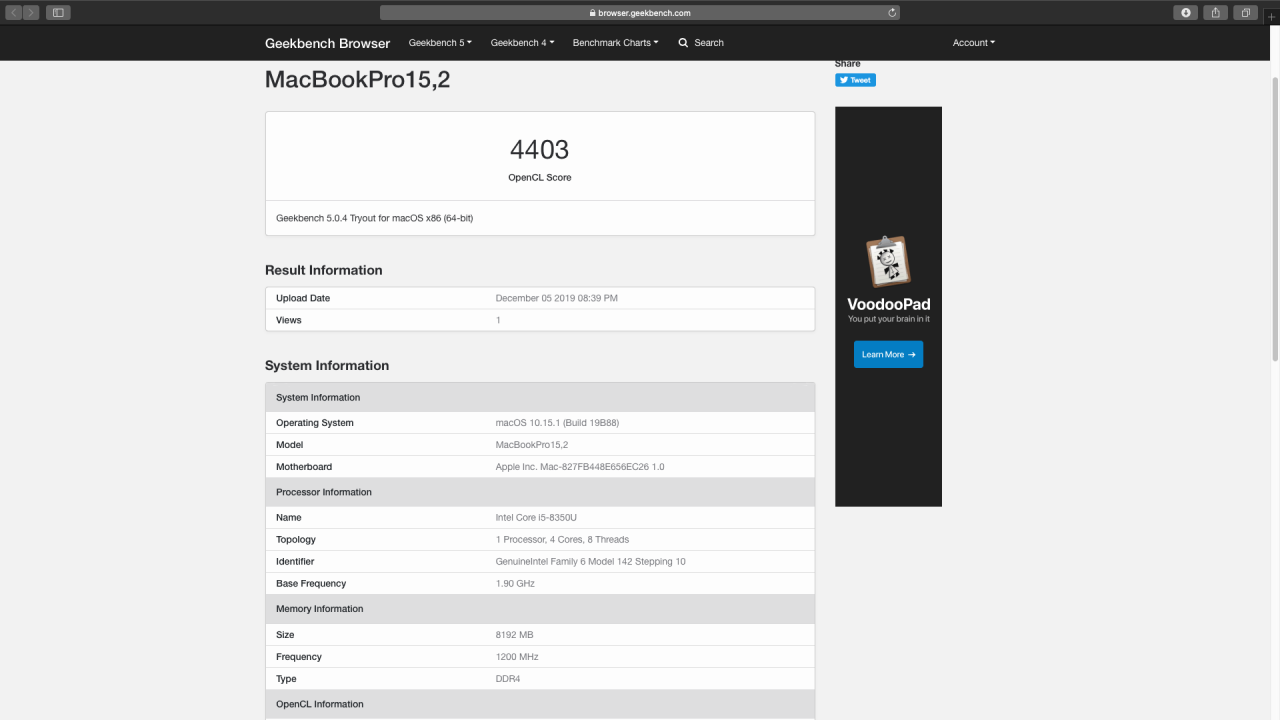
Task: Focus the browser.geekbench.com address bar
Action: click(x=640, y=13)
